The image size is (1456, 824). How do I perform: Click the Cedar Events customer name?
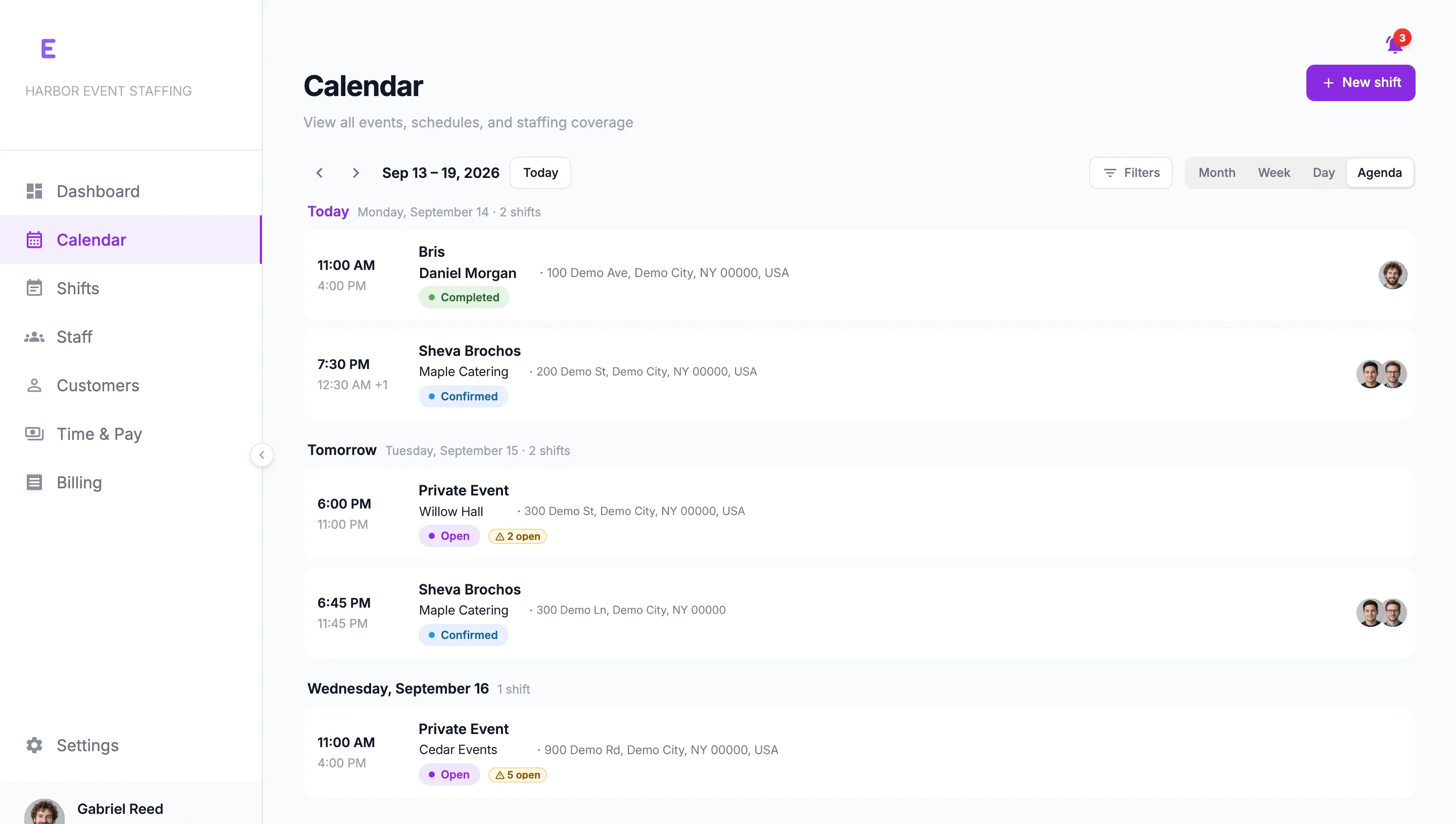(458, 750)
